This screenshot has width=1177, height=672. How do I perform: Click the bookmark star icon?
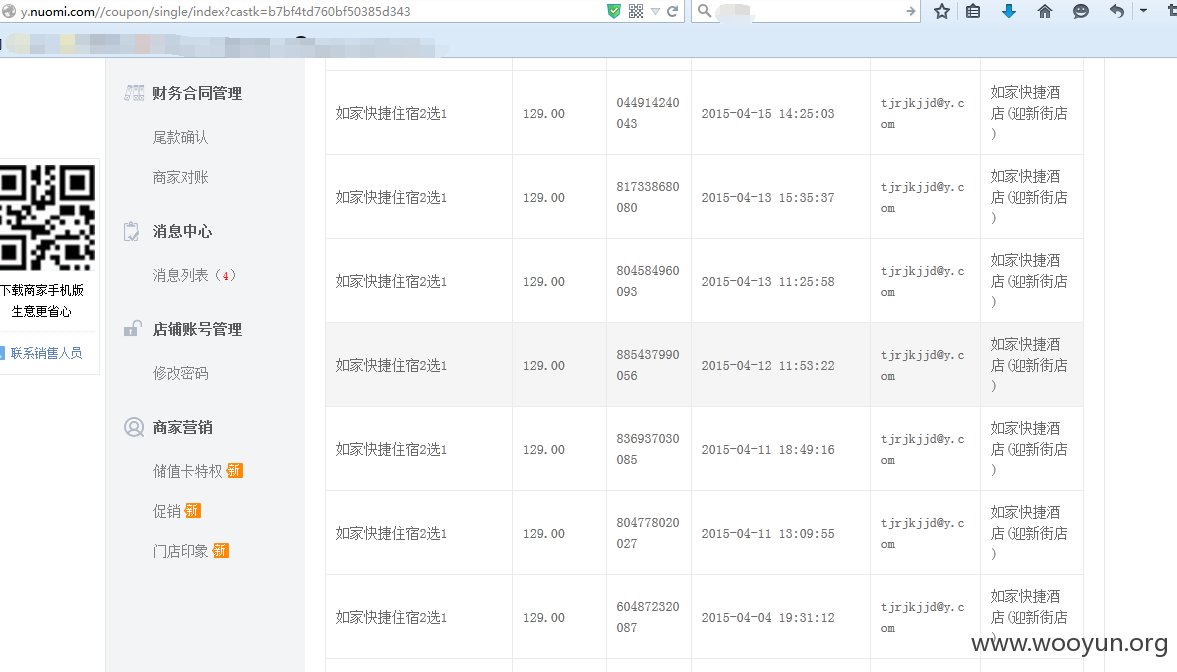pyautogui.click(x=942, y=11)
